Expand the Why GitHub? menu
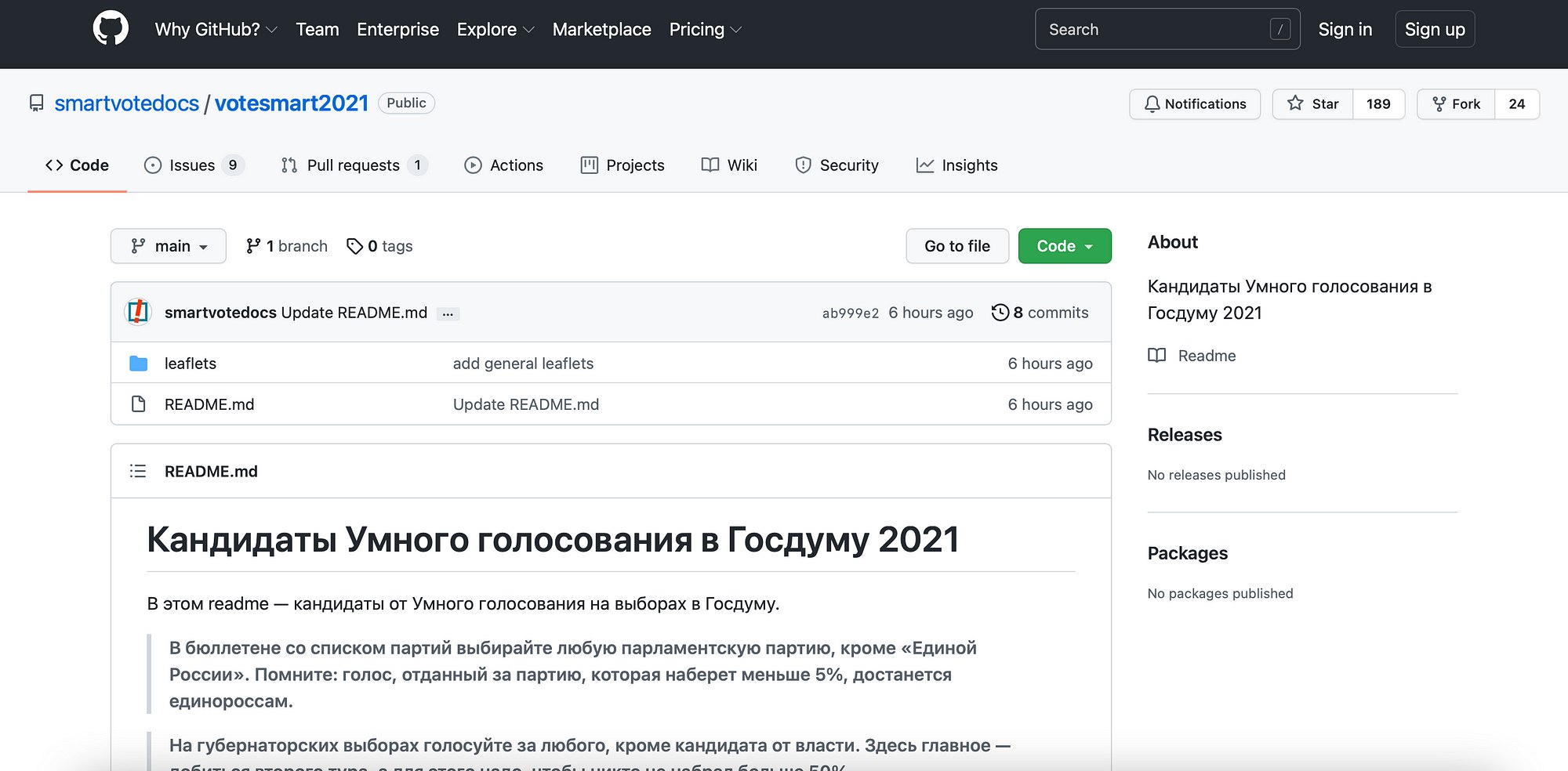 pos(216,30)
